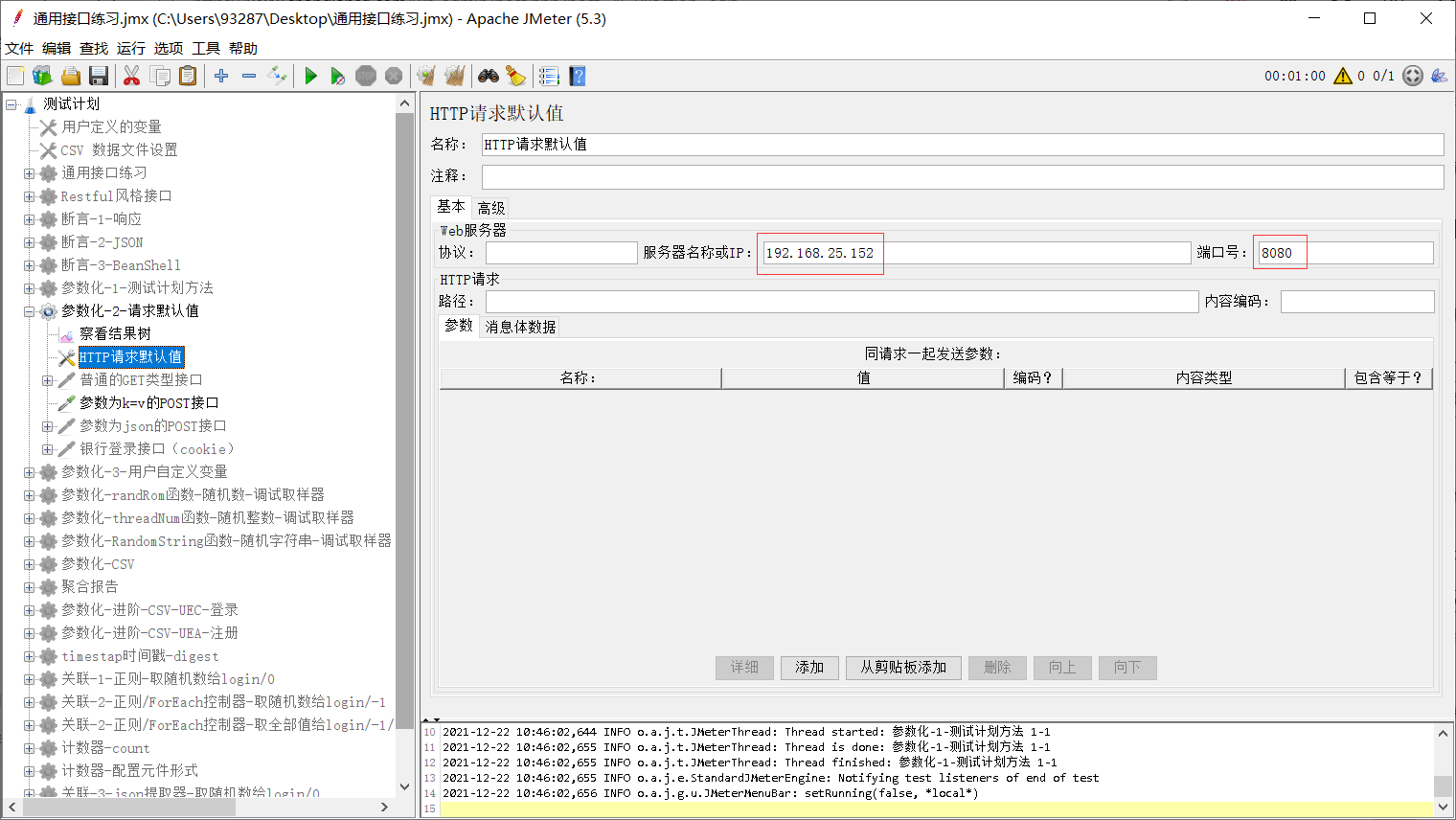The height and width of the screenshot is (820, 1456).
Task: Expand the 银行登录接口（cookie） sampler
Action: pos(48,449)
